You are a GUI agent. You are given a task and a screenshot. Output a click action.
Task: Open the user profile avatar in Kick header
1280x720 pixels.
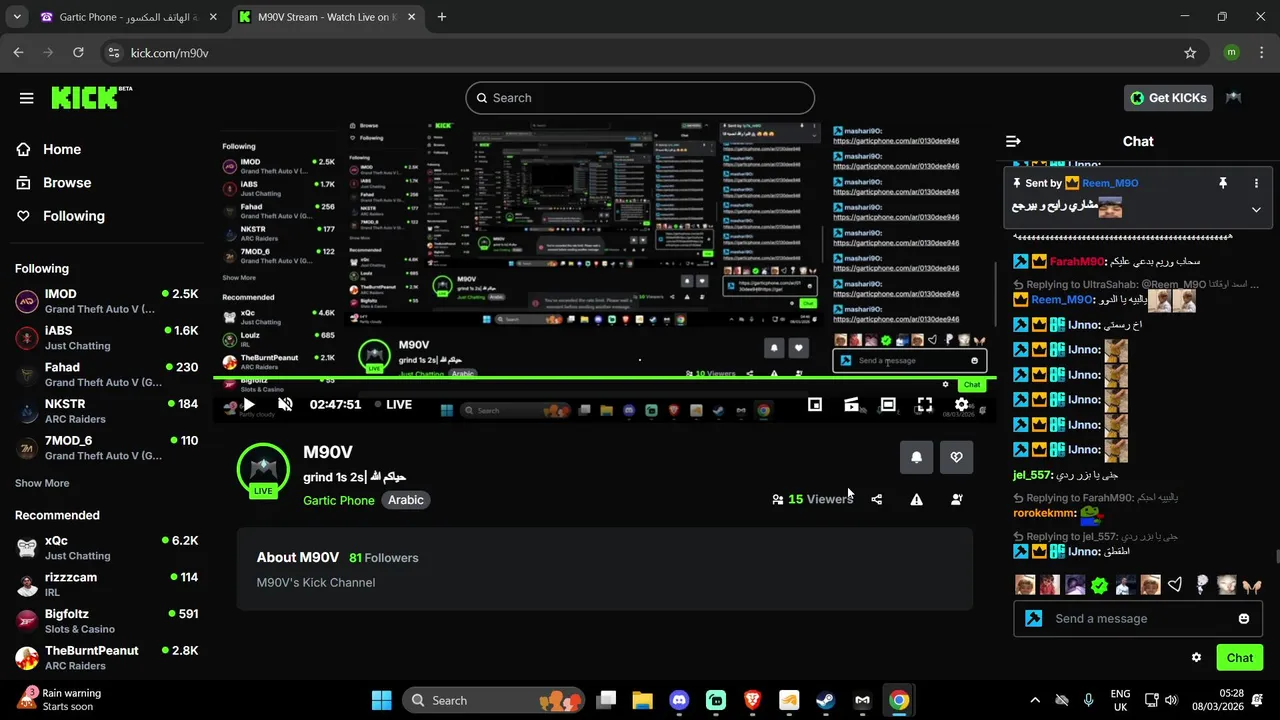click(x=1234, y=98)
